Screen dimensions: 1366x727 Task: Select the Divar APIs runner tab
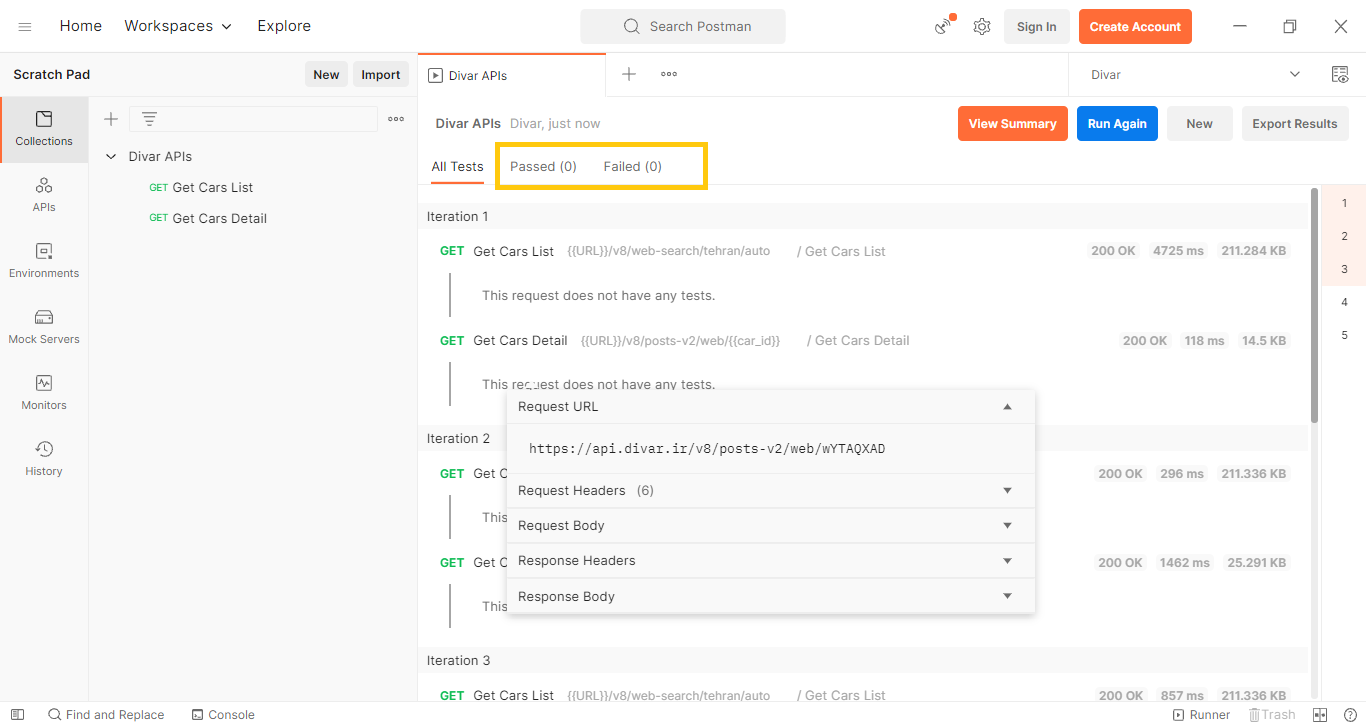tap(512, 75)
